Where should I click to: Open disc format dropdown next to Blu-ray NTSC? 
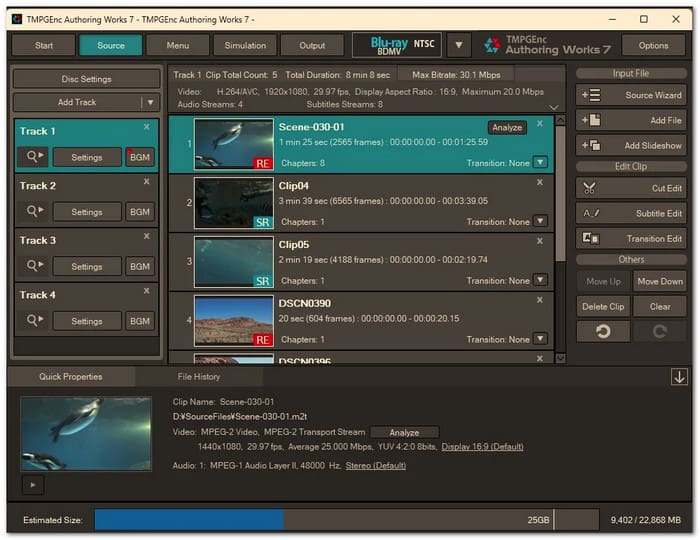click(458, 45)
